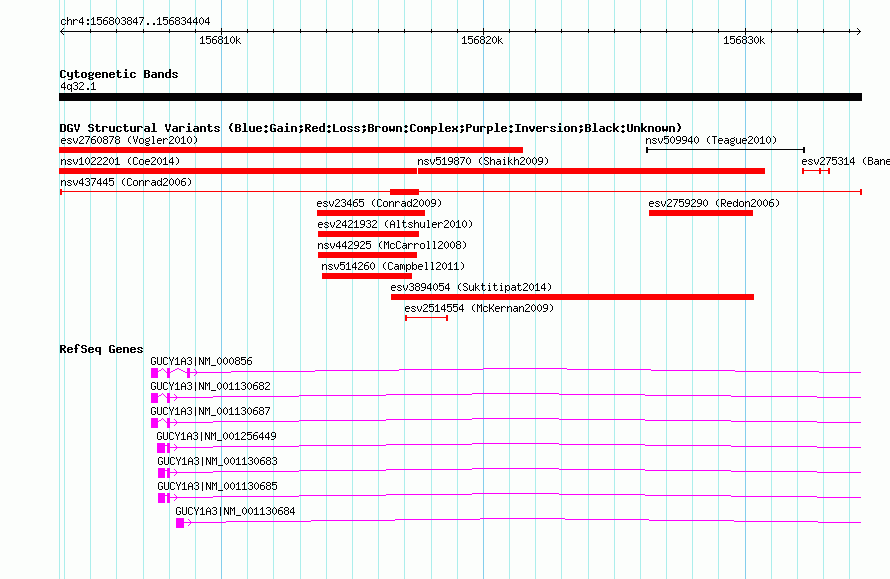Select the magenta exon block of NM_001130684
Screen dimensions: 890x579
point(180,523)
